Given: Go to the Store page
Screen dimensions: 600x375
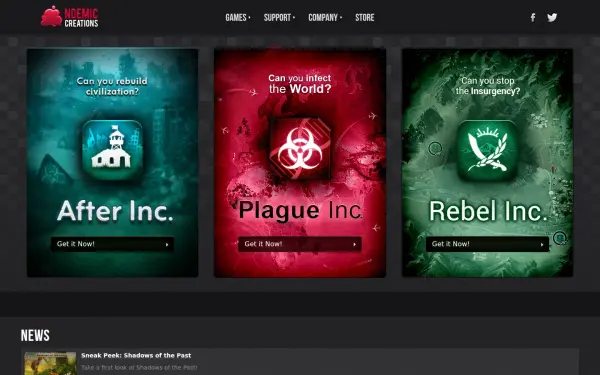Looking at the screenshot, I should (x=365, y=18).
